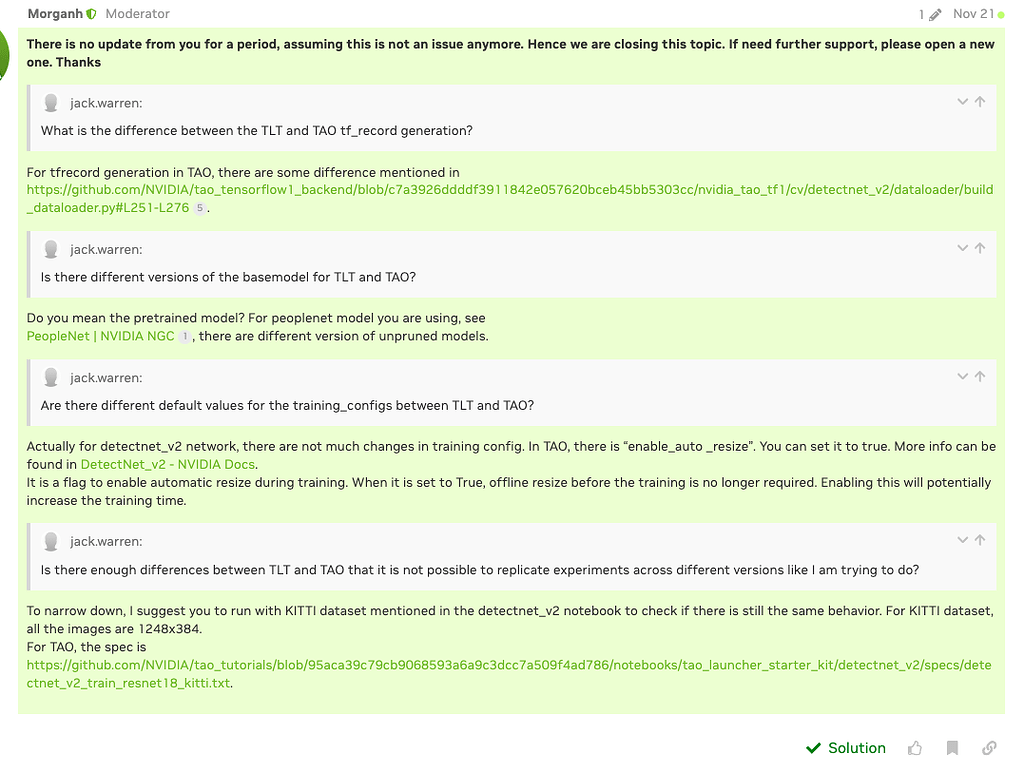Click the avatar beside the training_configs quote
This screenshot has width=1024, height=772.
click(51, 377)
